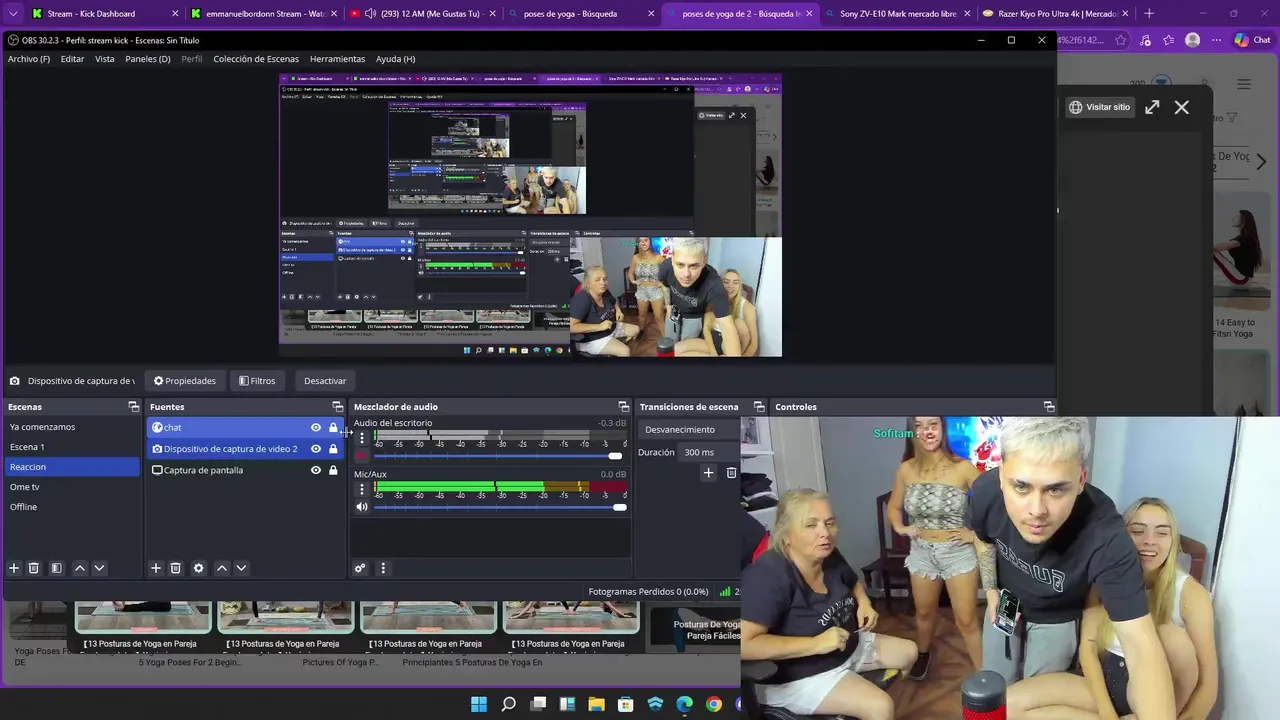Open options dots for Audio del escritorio
This screenshot has height=720, width=1280.
coord(362,438)
